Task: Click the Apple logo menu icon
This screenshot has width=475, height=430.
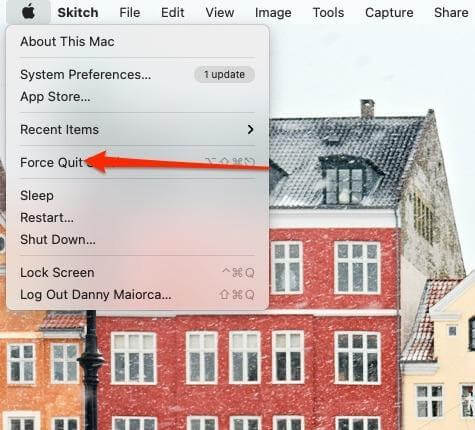Action: (x=29, y=12)
